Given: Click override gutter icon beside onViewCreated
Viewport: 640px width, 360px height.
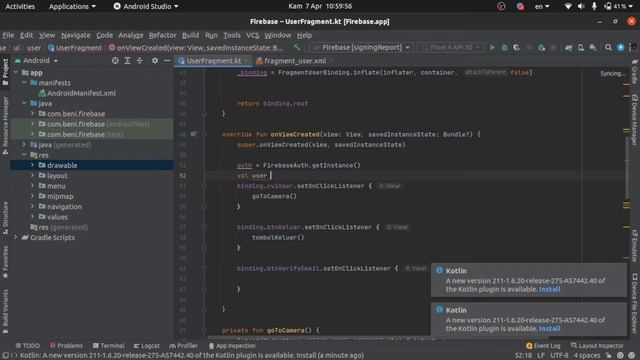Looking at the screenshot, I should (193, 134).
